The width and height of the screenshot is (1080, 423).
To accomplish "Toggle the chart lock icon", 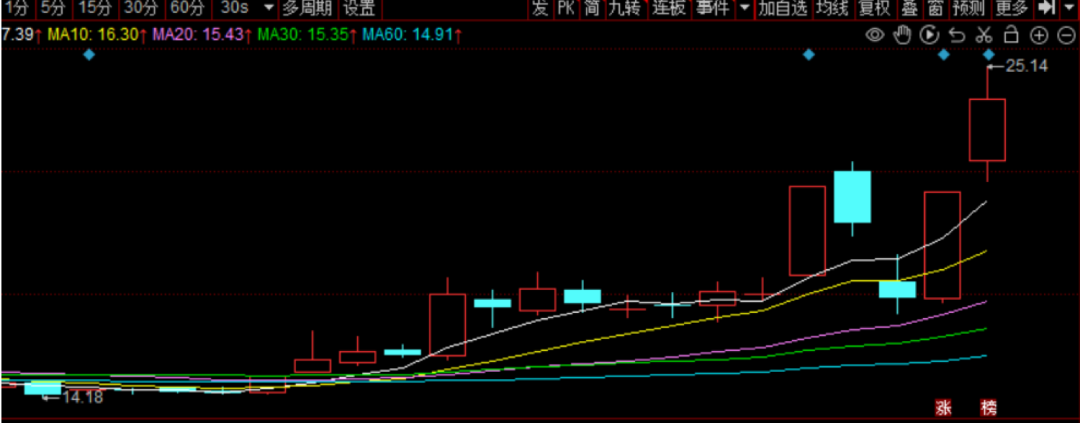I will click(1011, 34).
